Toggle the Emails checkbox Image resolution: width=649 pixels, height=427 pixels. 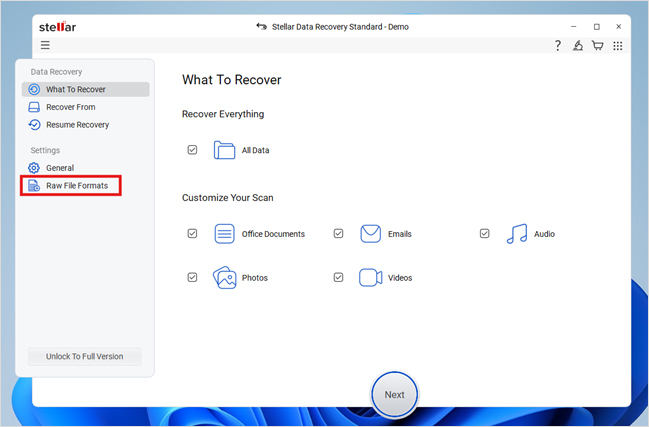tap(339, 234)
